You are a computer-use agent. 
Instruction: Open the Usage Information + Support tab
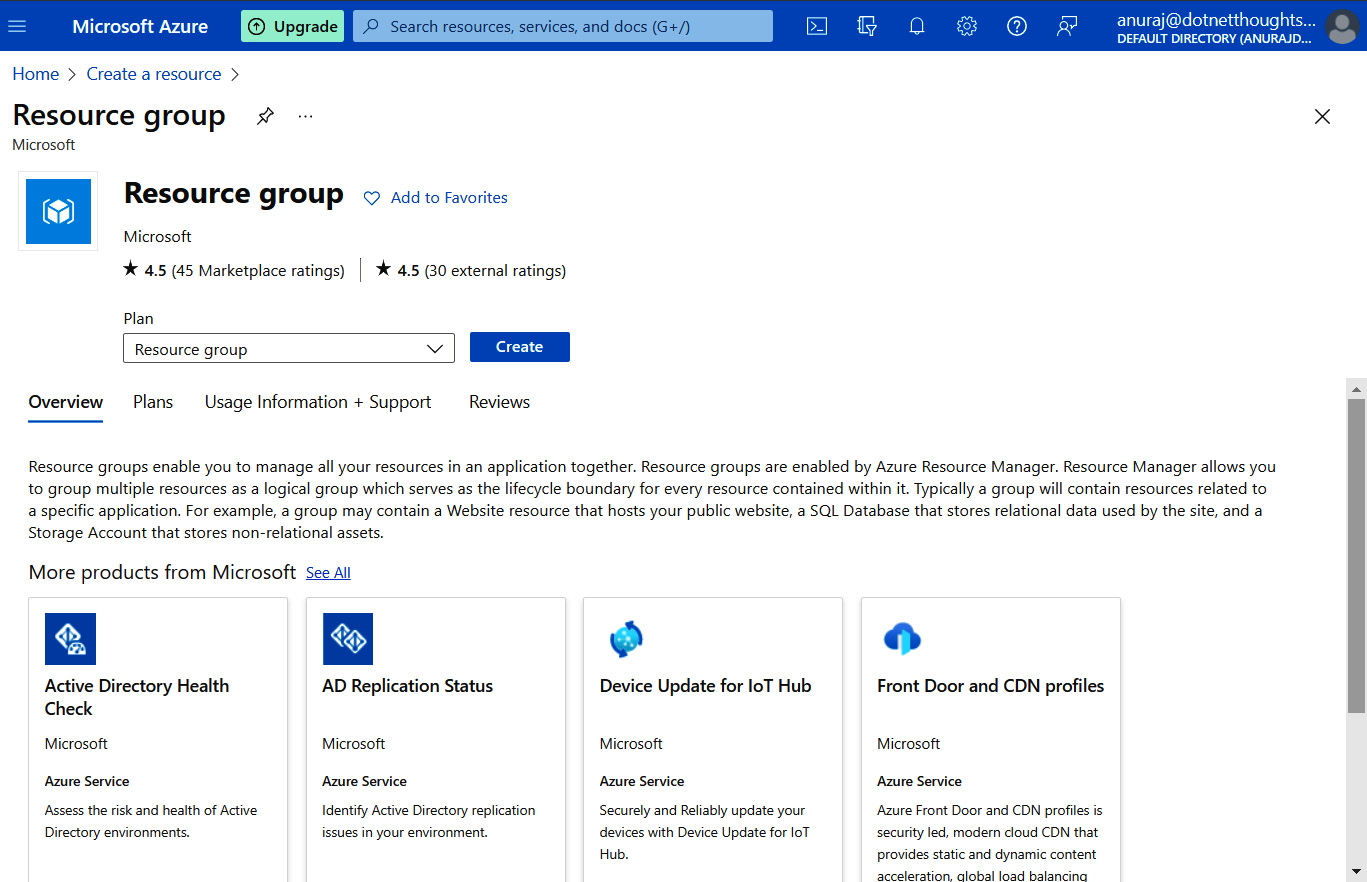pyautogui.click(x=318, y=402)
